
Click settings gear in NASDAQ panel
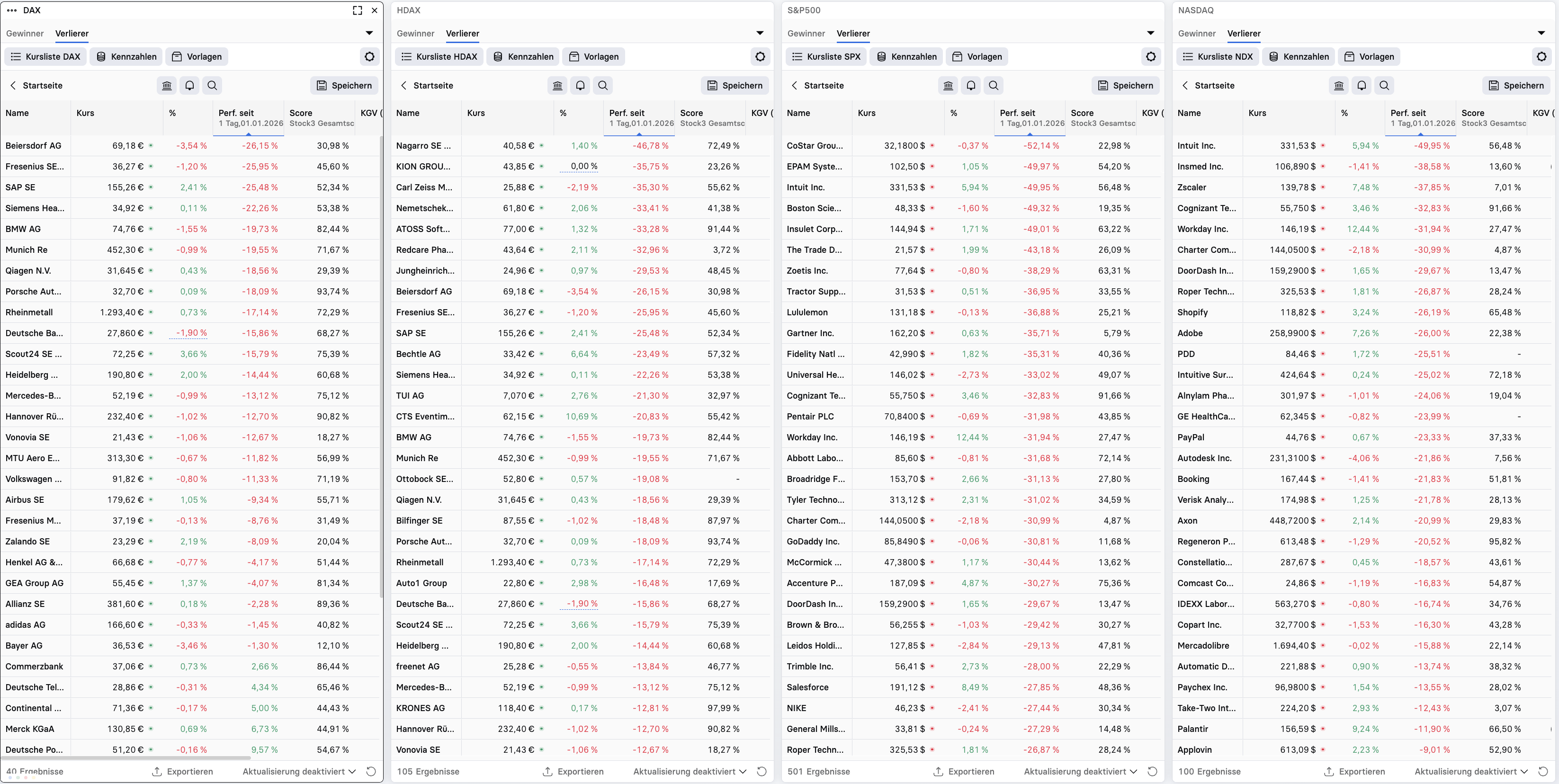tap(1541, 57)
